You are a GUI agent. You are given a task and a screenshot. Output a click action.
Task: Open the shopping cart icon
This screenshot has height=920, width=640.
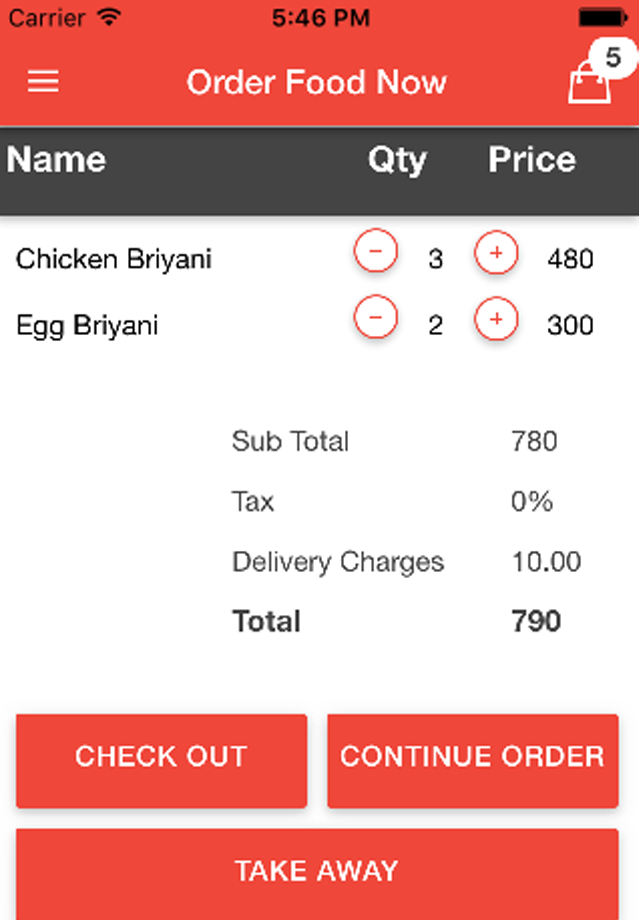coord(590,85)
